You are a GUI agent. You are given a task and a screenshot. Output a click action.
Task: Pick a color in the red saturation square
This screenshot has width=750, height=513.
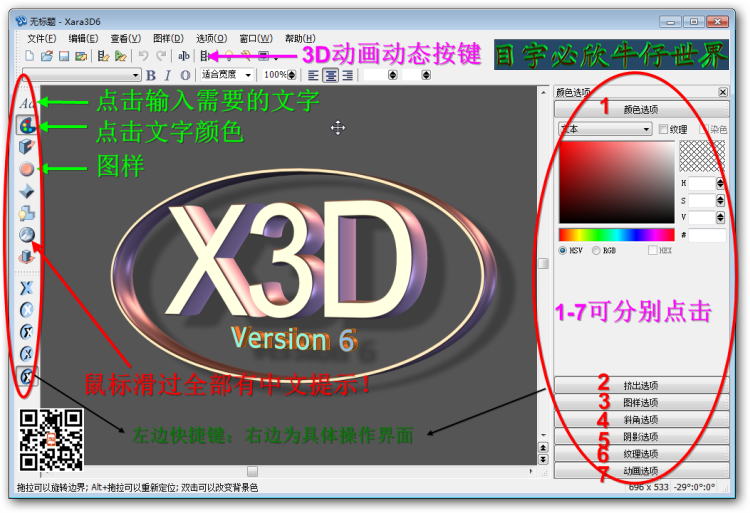[x=617, y=182]
